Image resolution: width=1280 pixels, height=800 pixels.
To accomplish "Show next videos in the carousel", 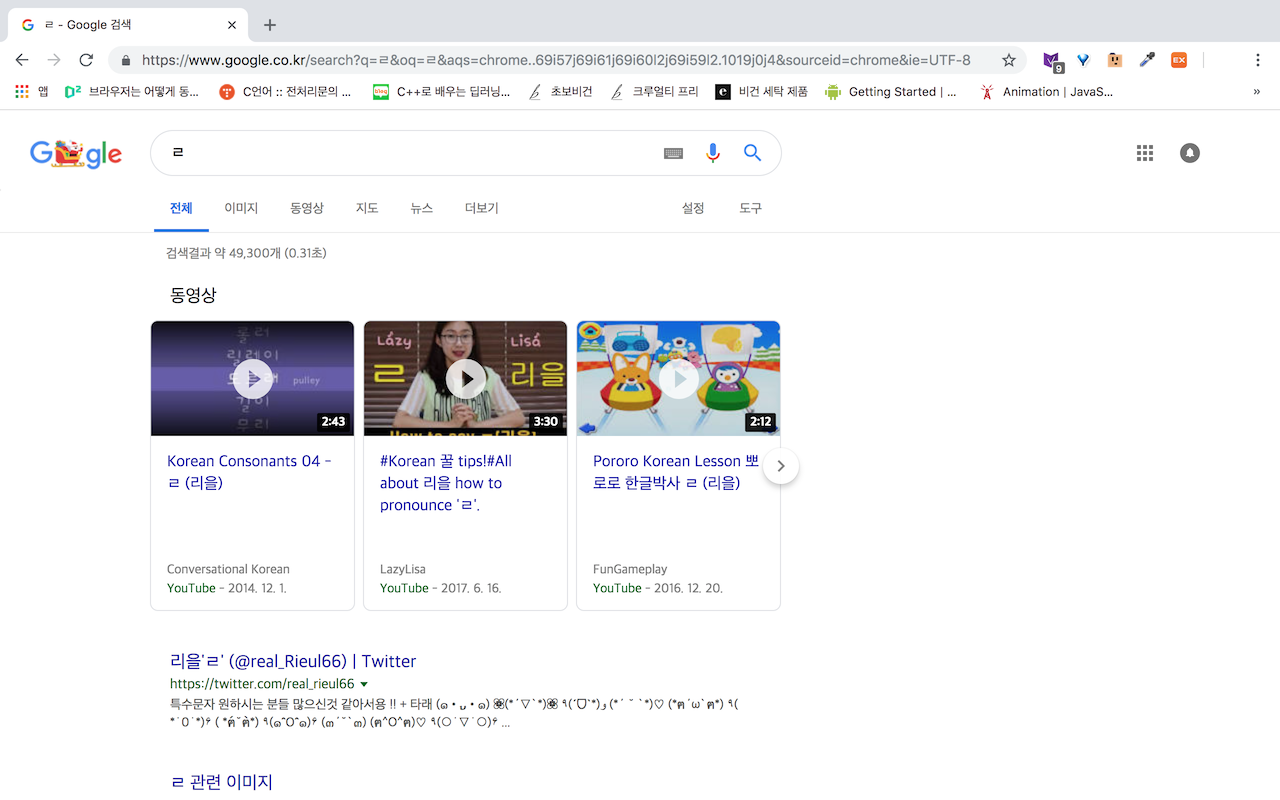I will (x=781, y=466).
